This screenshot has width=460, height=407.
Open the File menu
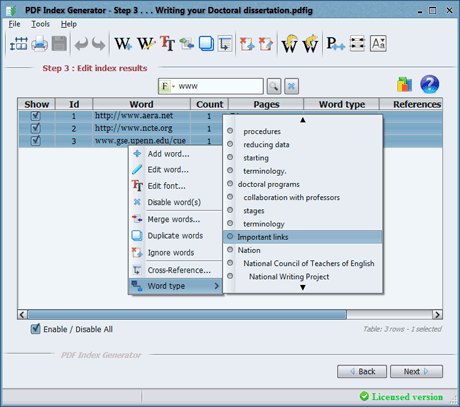pyautogui.click(x=14, y=24)
